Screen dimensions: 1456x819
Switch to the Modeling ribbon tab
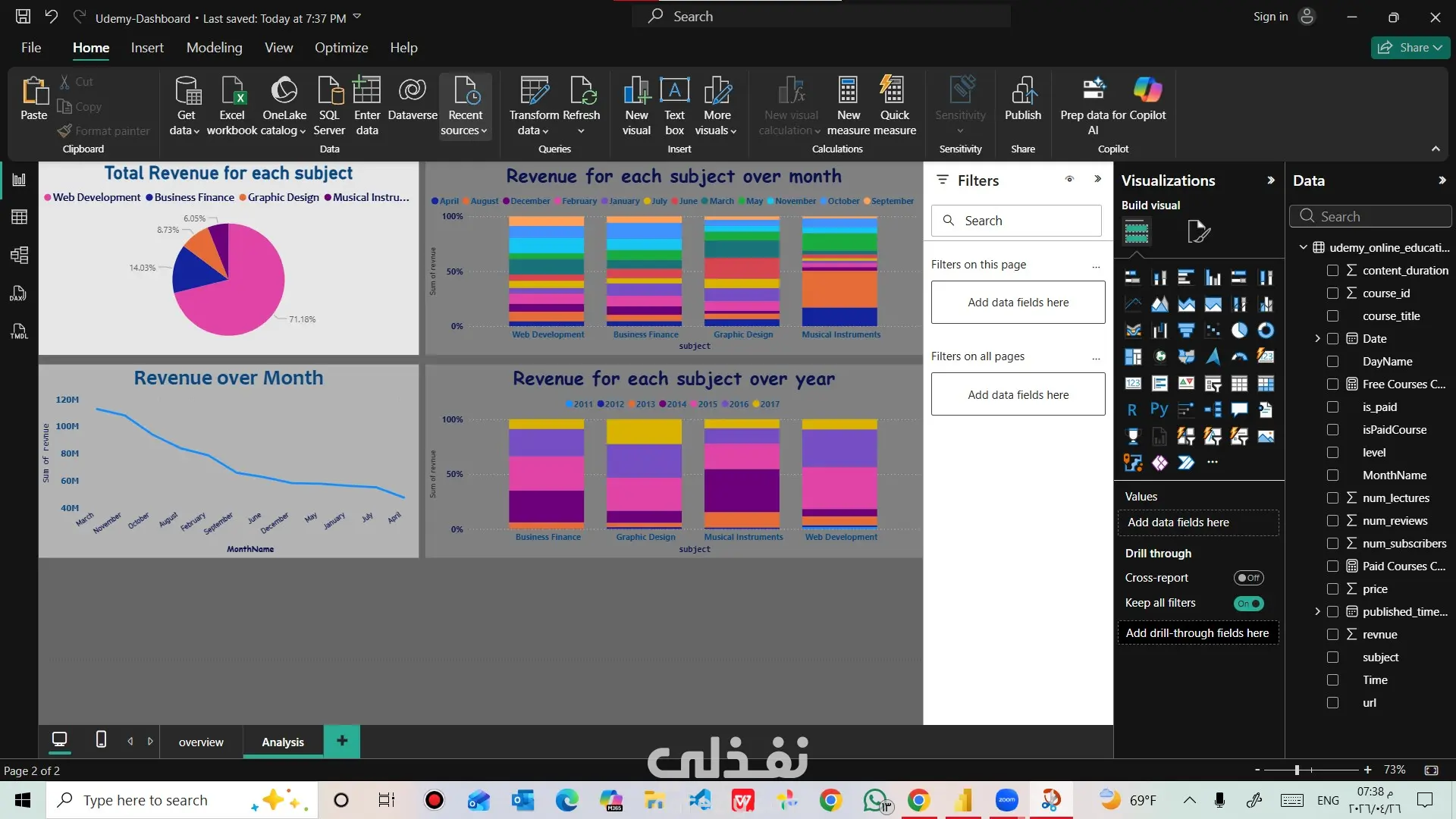[215, 48]
